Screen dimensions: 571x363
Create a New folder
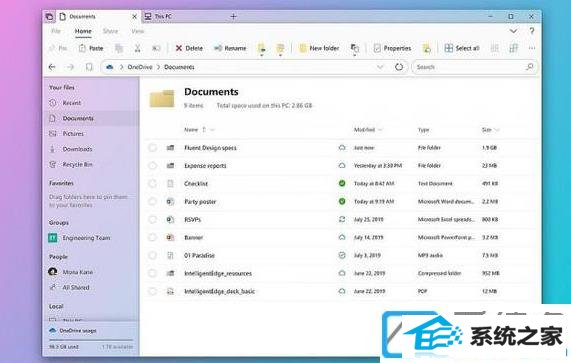(x=319, y=48)
